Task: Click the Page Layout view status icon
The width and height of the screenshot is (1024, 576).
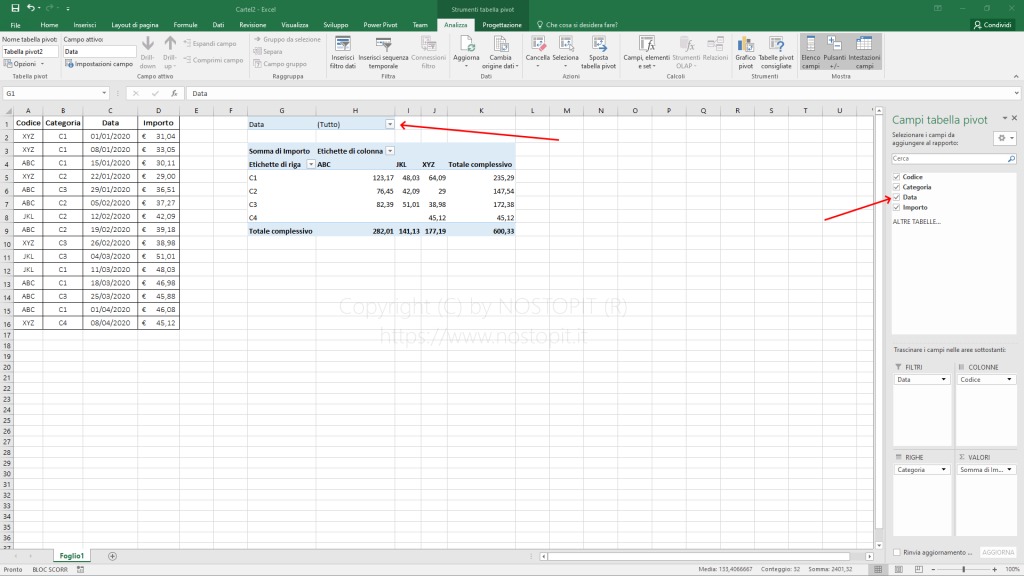Action: coord(899,569)
